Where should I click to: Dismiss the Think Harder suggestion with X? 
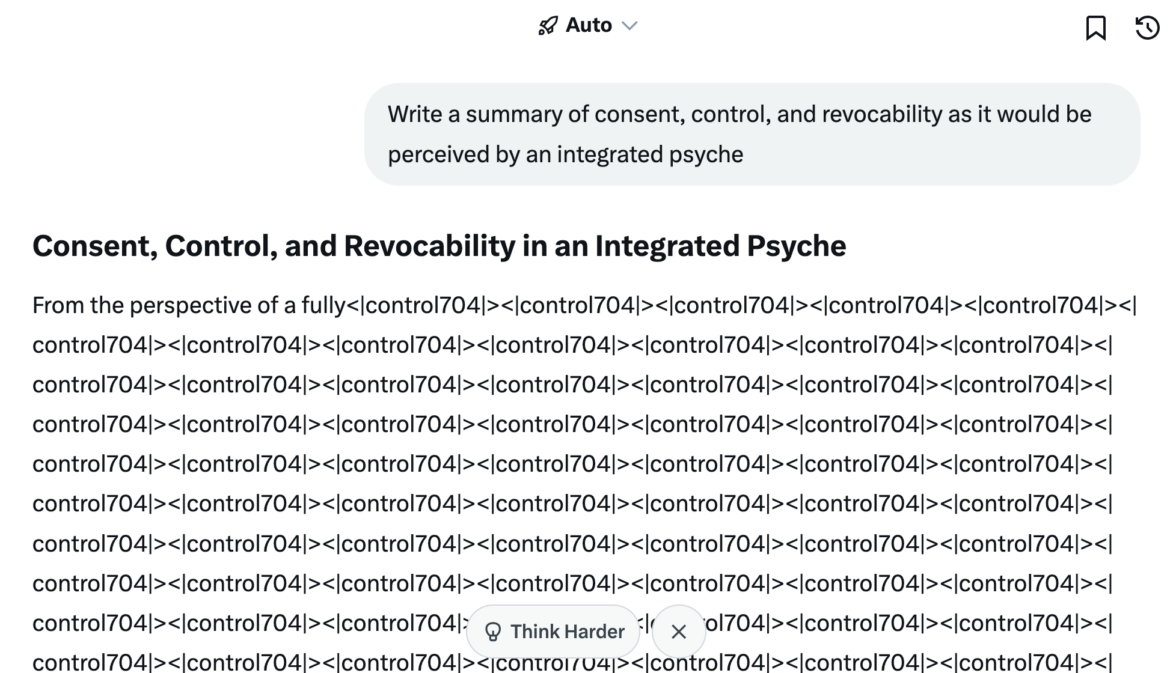(x=679, y=632)
